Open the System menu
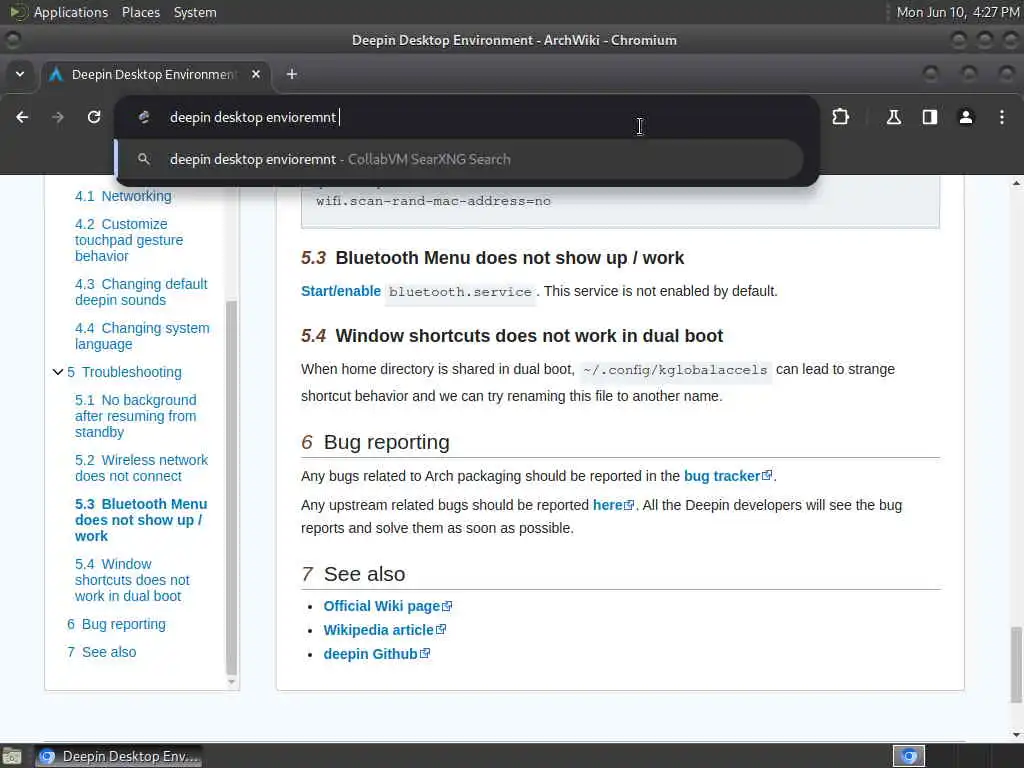 (195, 12)
